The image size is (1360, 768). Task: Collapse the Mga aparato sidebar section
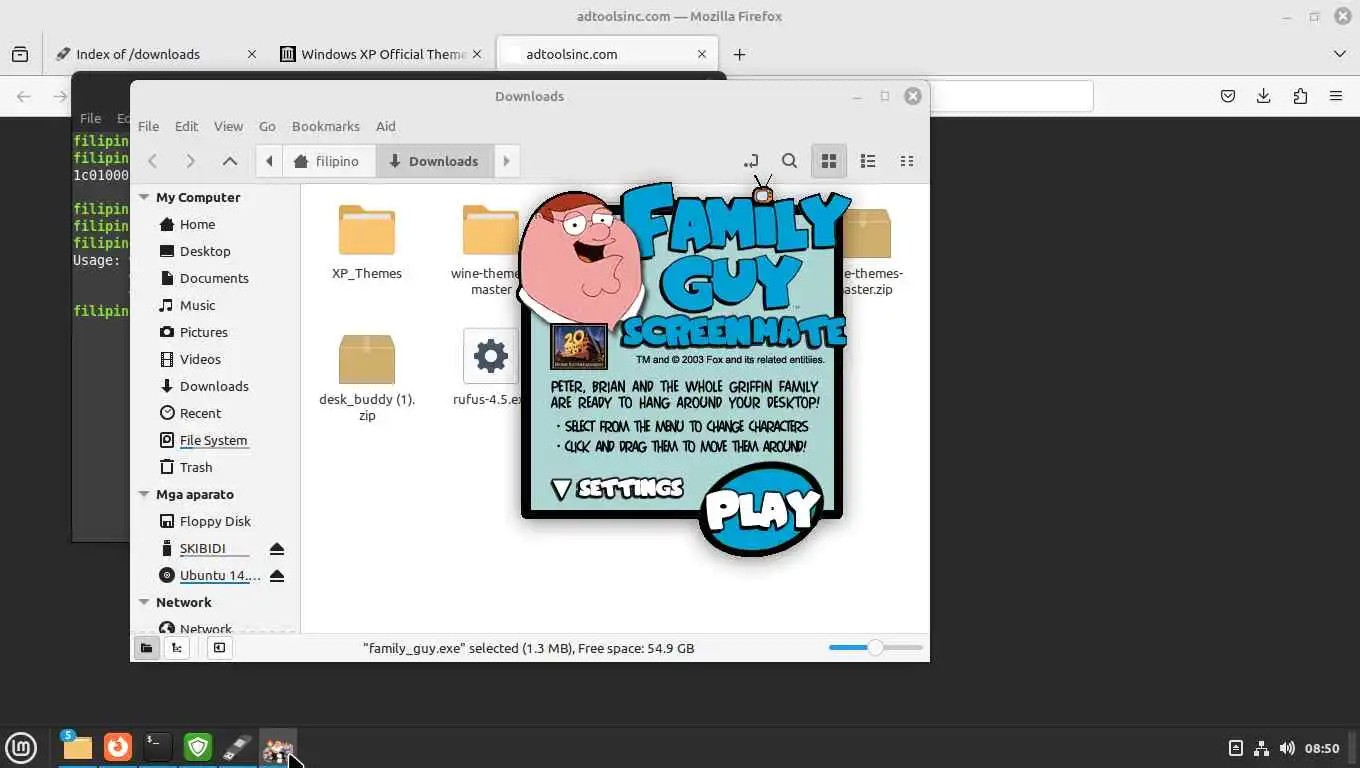pyautogui.click(x=144, y=495)
